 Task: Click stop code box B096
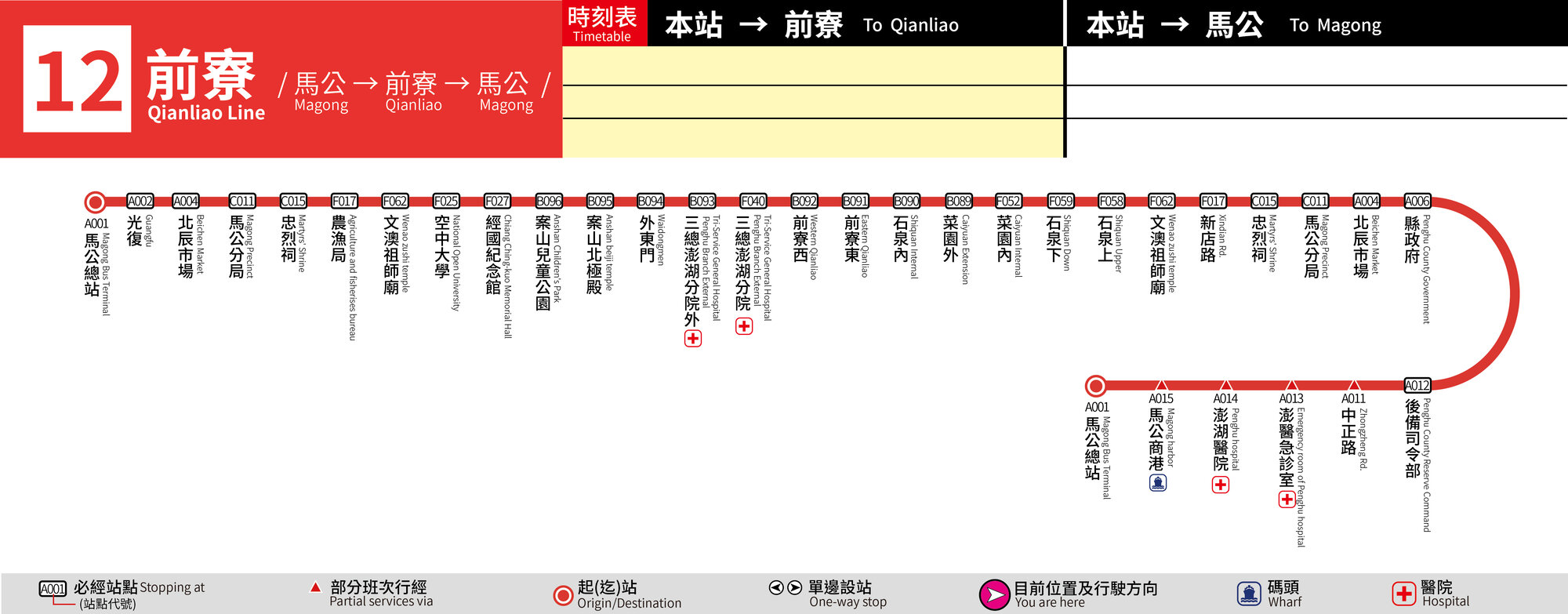[x=549, y=202]
